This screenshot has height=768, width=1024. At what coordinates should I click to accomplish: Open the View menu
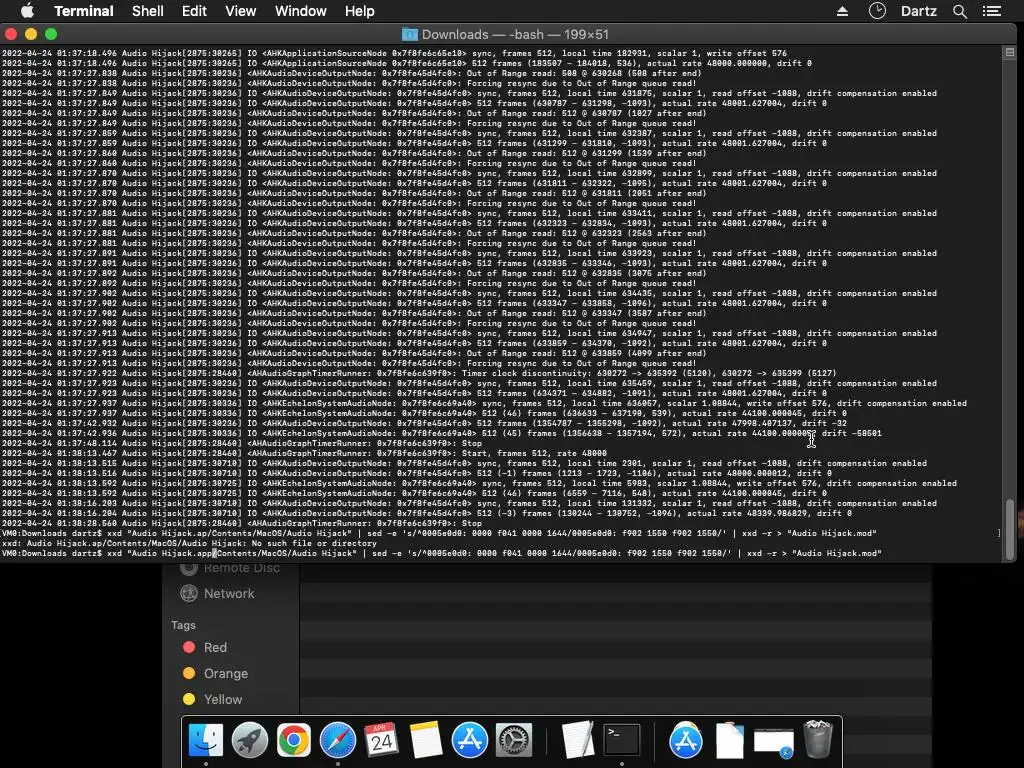coord(240,11)
